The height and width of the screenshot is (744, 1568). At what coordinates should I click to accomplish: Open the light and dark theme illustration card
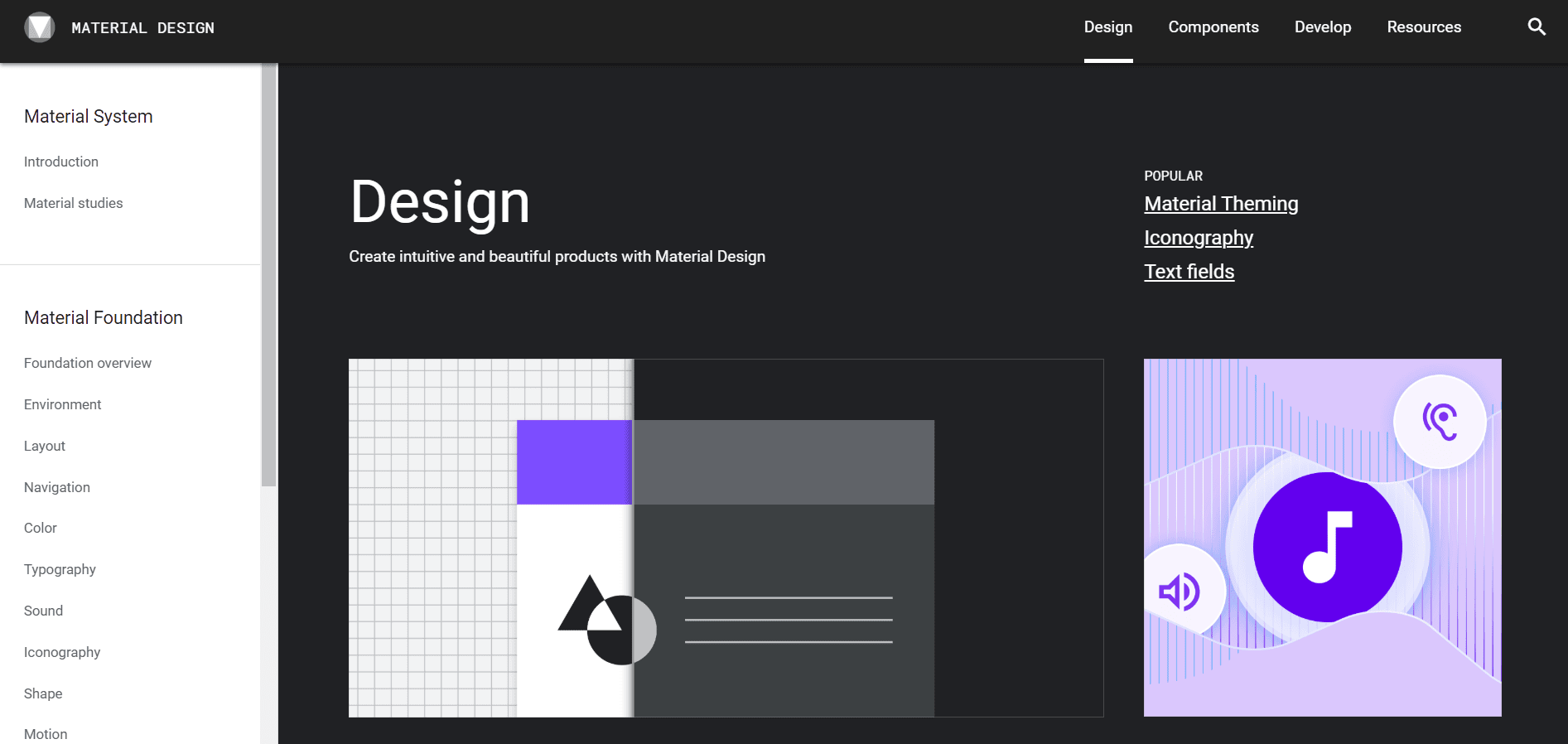click(726, 538)
